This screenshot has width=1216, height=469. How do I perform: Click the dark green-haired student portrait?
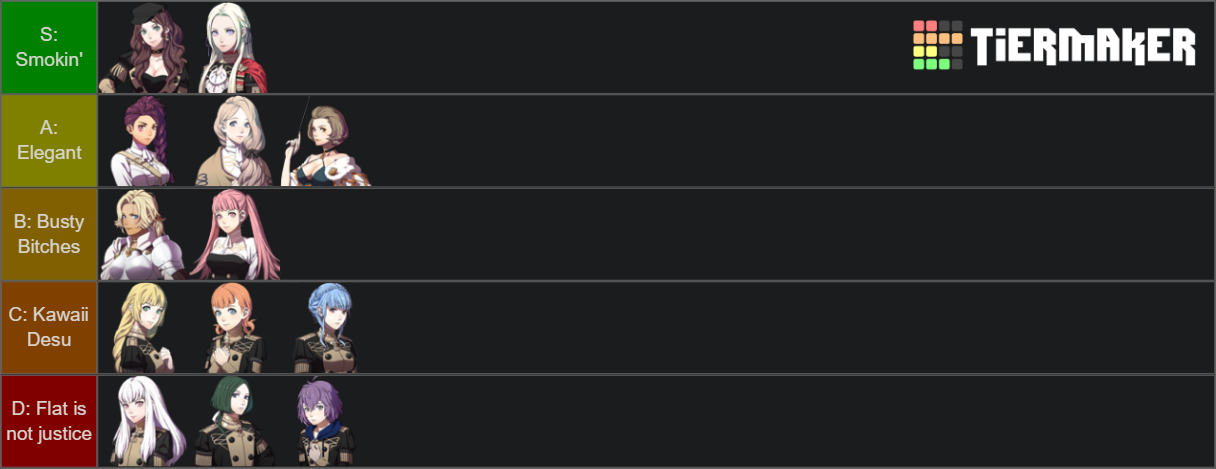[235, 421]
